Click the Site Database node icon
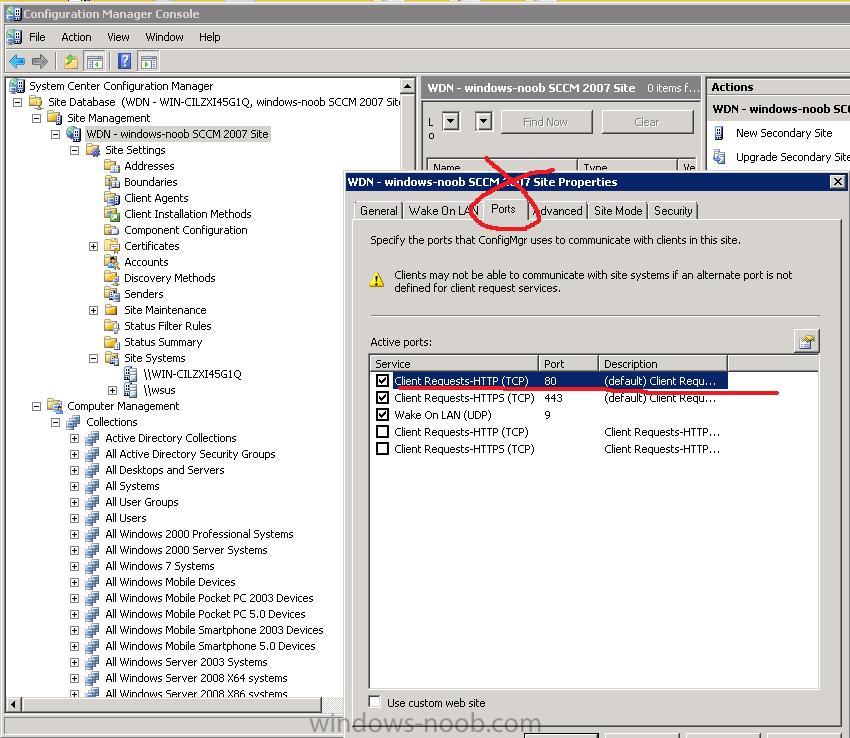850x738 pixels. coord(36,102)
